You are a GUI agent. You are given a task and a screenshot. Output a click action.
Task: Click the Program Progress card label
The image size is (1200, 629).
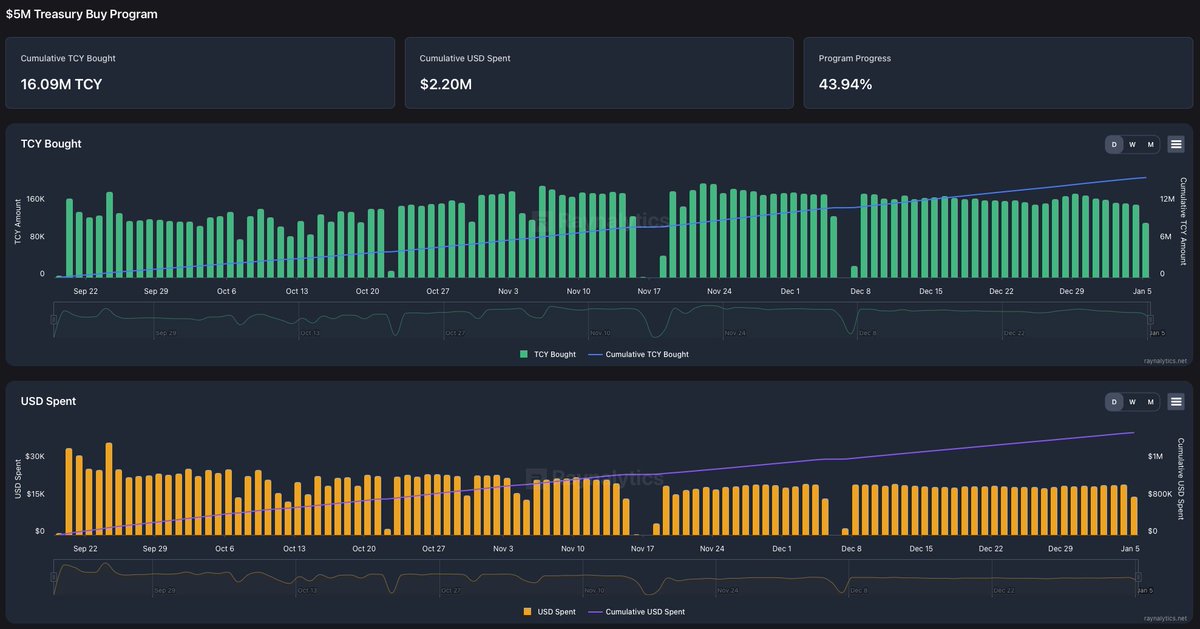click(855, 58)
